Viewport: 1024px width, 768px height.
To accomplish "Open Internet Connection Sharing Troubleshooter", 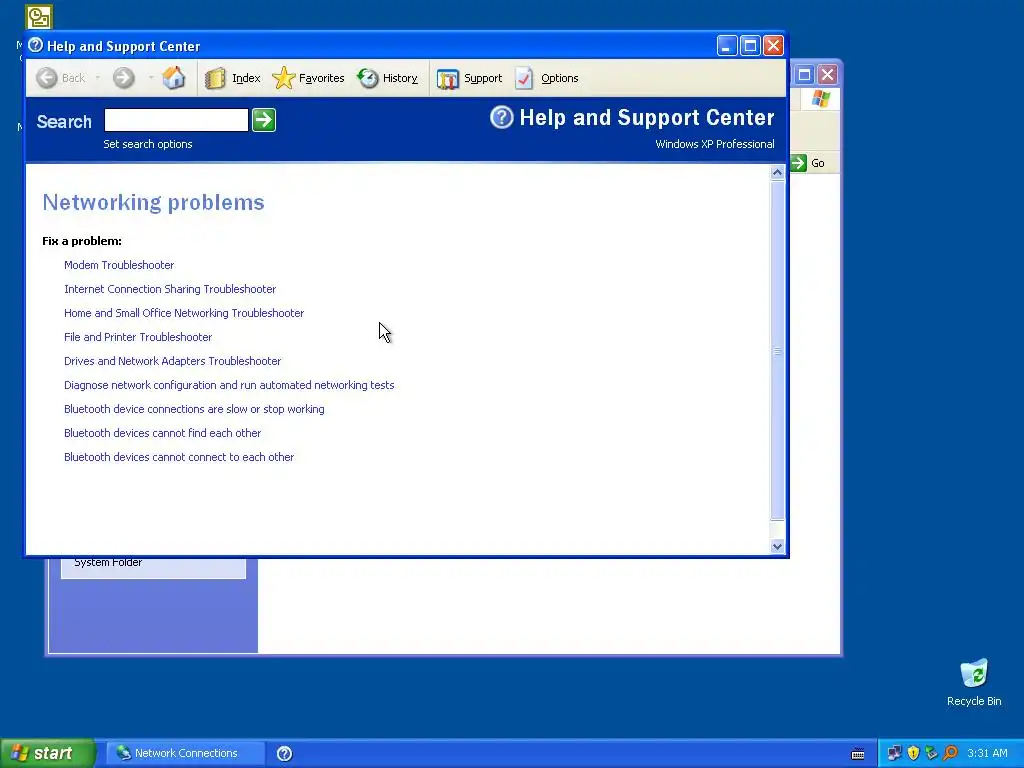I will tap(170, 289).
